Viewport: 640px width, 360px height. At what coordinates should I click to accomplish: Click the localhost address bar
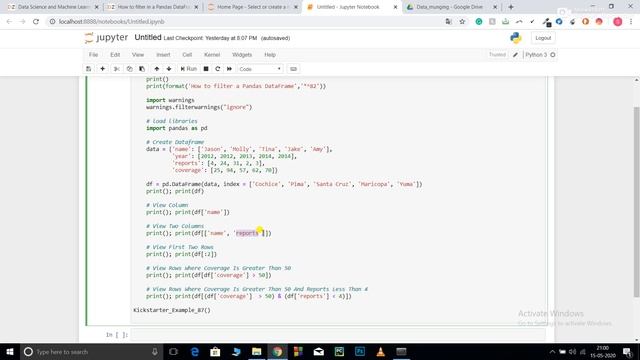tap(245, 22)
